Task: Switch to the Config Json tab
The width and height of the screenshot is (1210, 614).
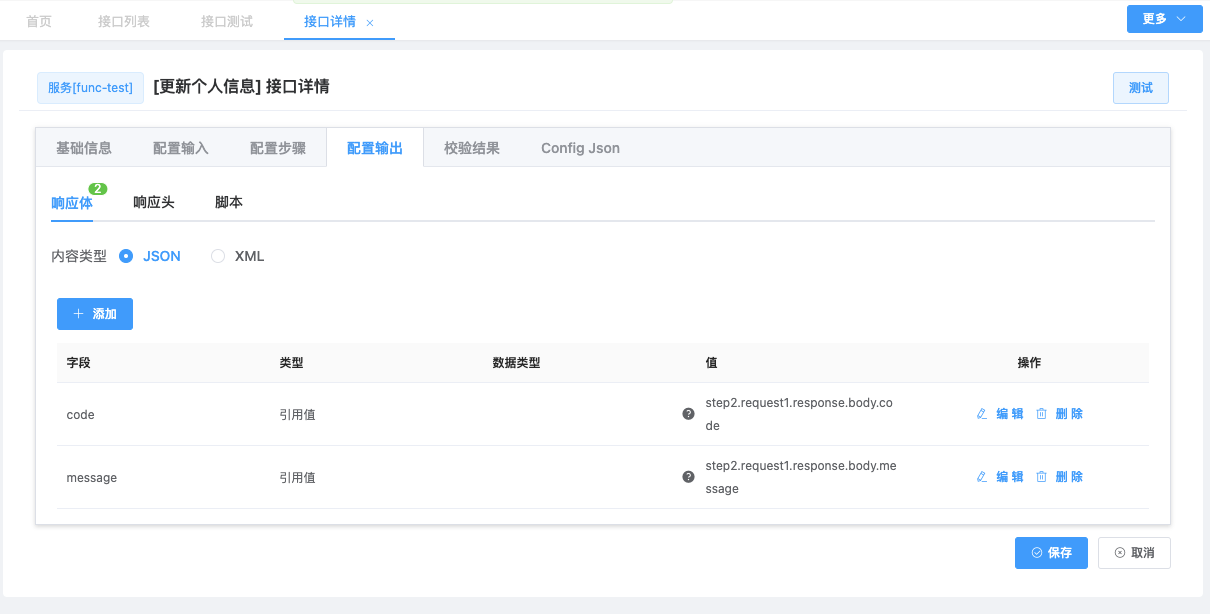Action: 580,148
